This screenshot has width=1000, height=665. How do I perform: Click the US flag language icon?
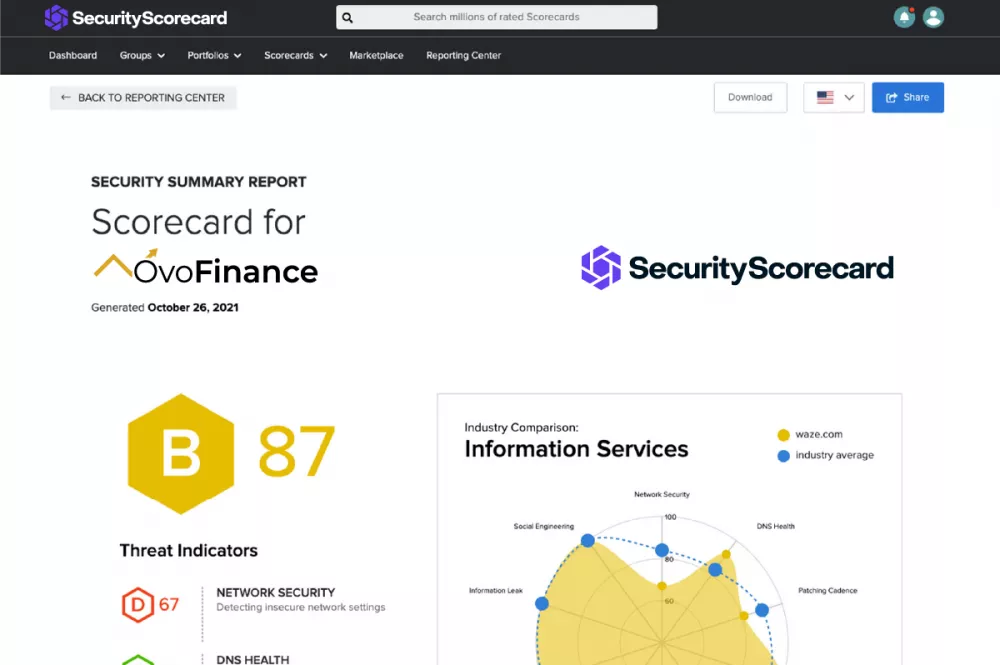825,98
